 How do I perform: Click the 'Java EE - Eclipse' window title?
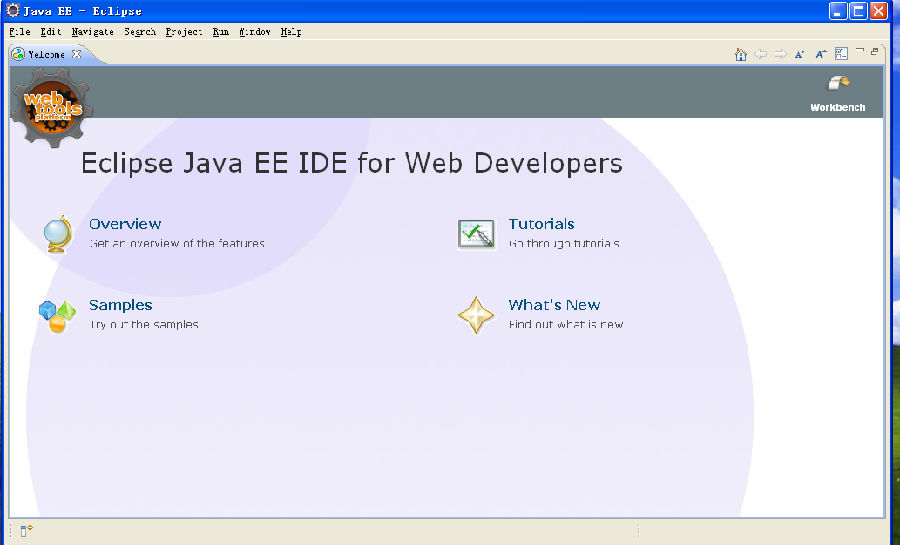pos(83,11)
